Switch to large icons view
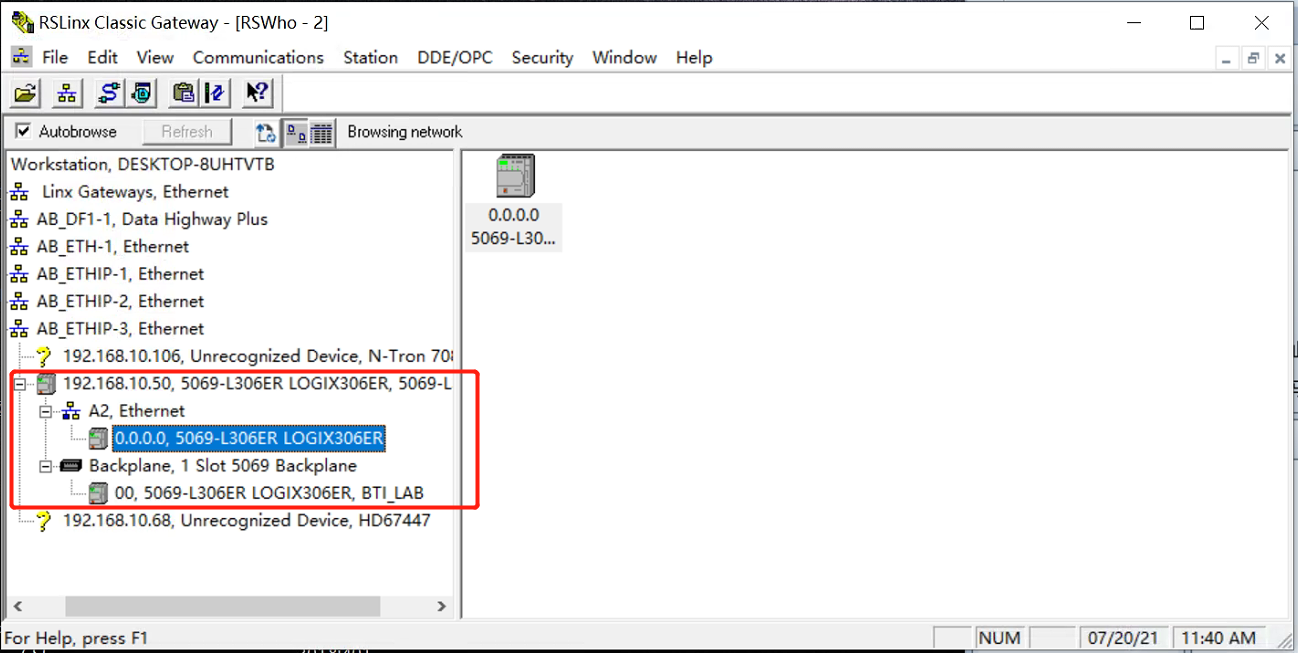Screen dimensions: 1298x653 [x=296, y=132]
